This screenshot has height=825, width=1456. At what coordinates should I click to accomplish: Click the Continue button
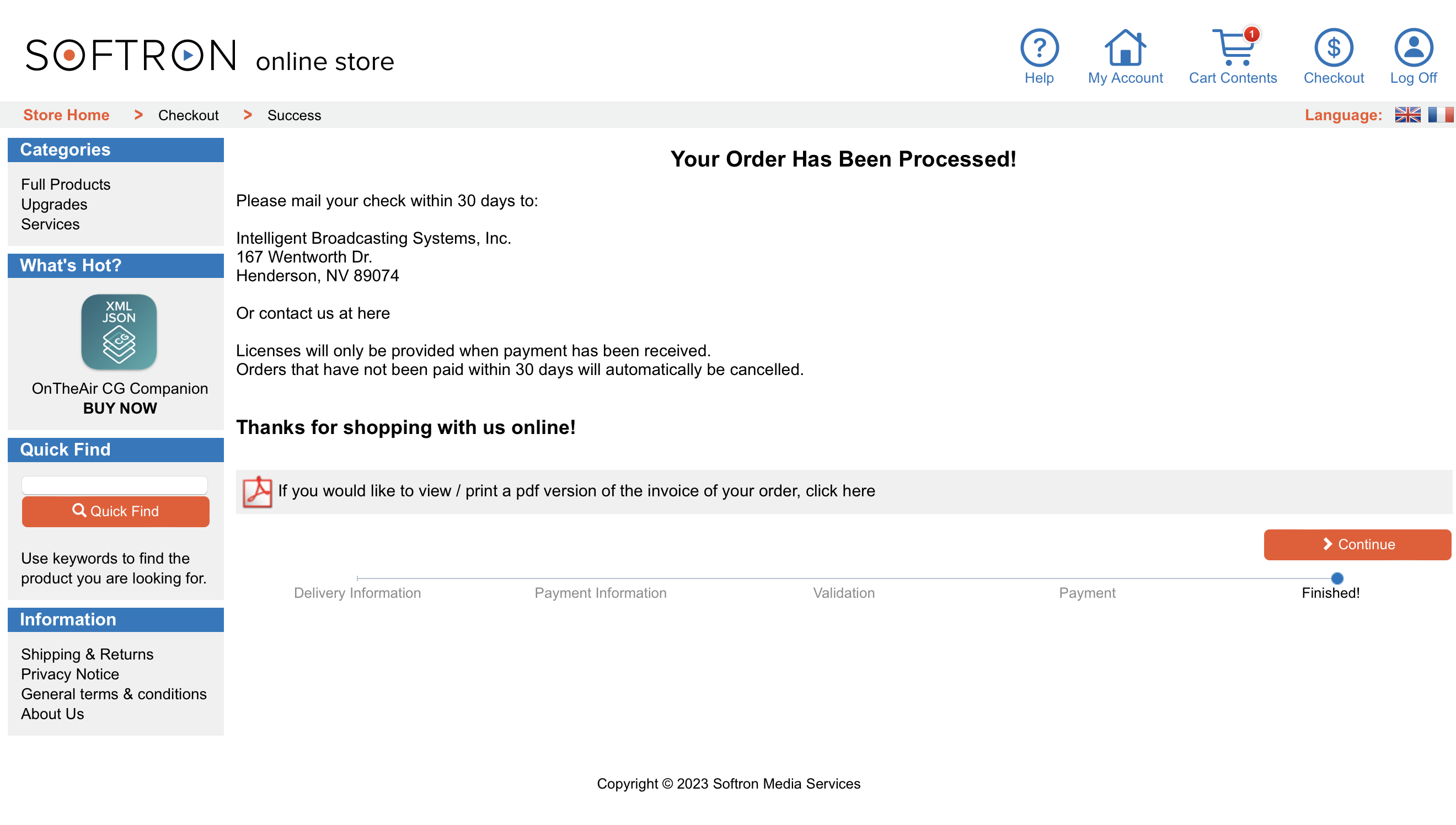[x=1357, y=544]
